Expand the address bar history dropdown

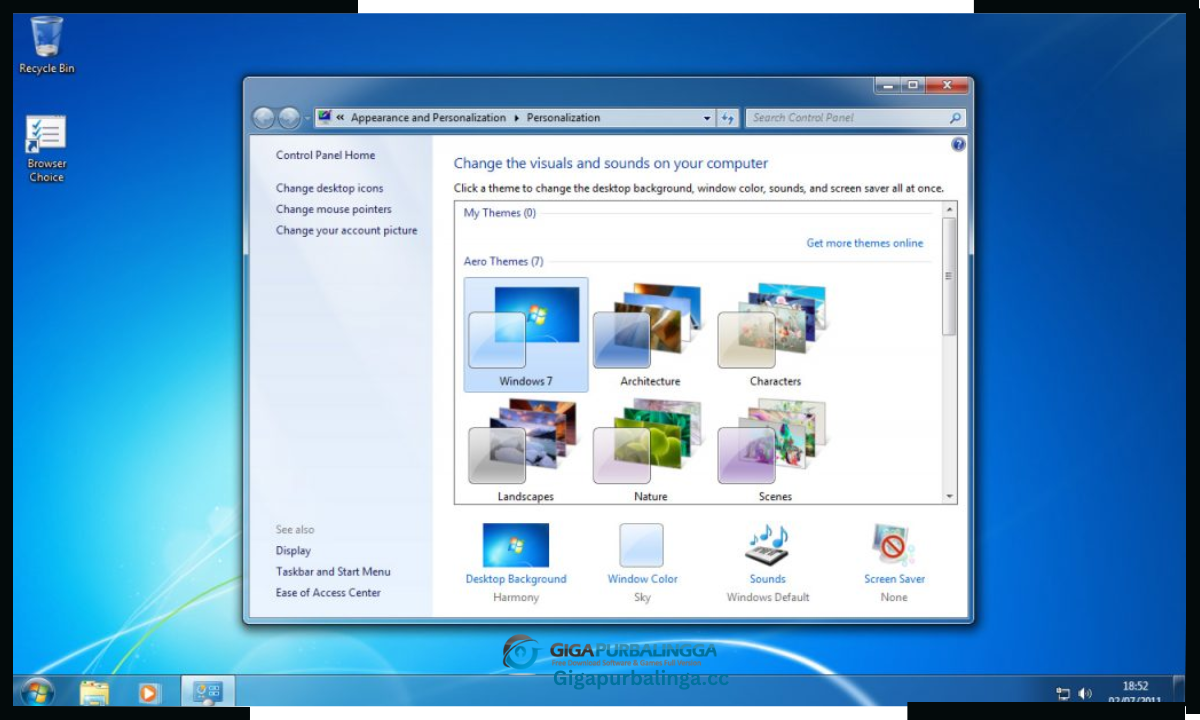point(707,118)
